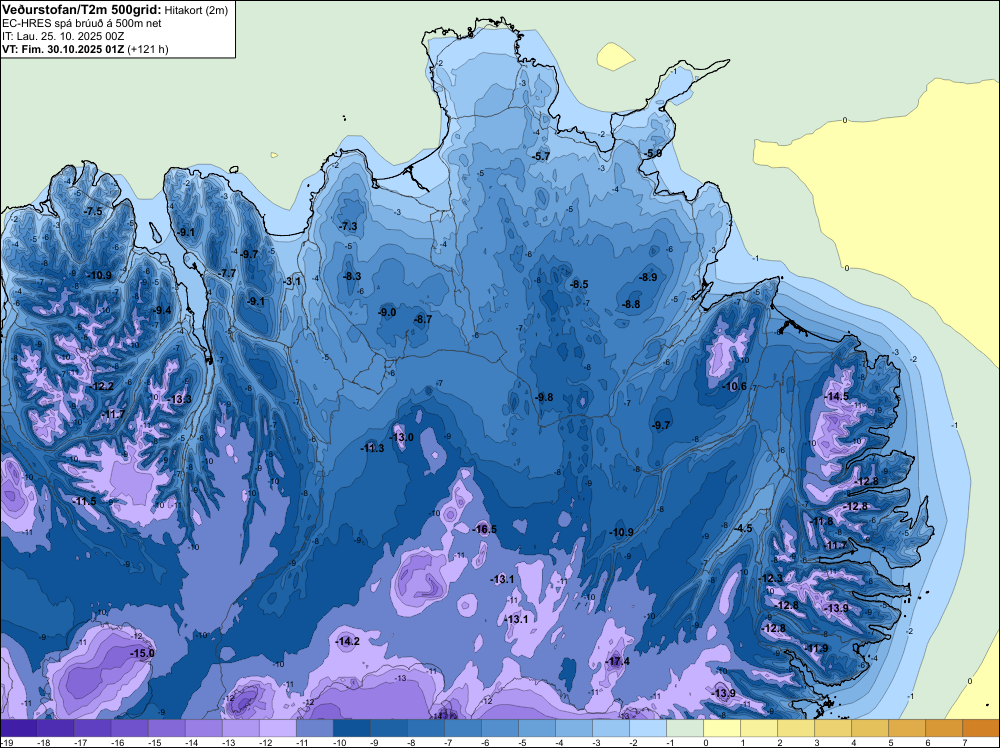Click the '-10.6' temperature label
This screenshot has height=748, width=1000.
click(734, 386)
